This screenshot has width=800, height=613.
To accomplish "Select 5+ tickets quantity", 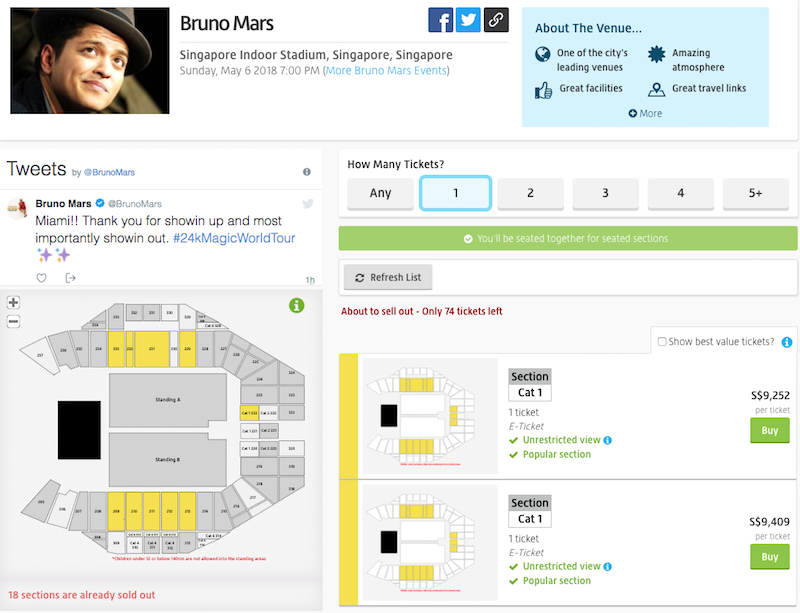I will (755, 193).
